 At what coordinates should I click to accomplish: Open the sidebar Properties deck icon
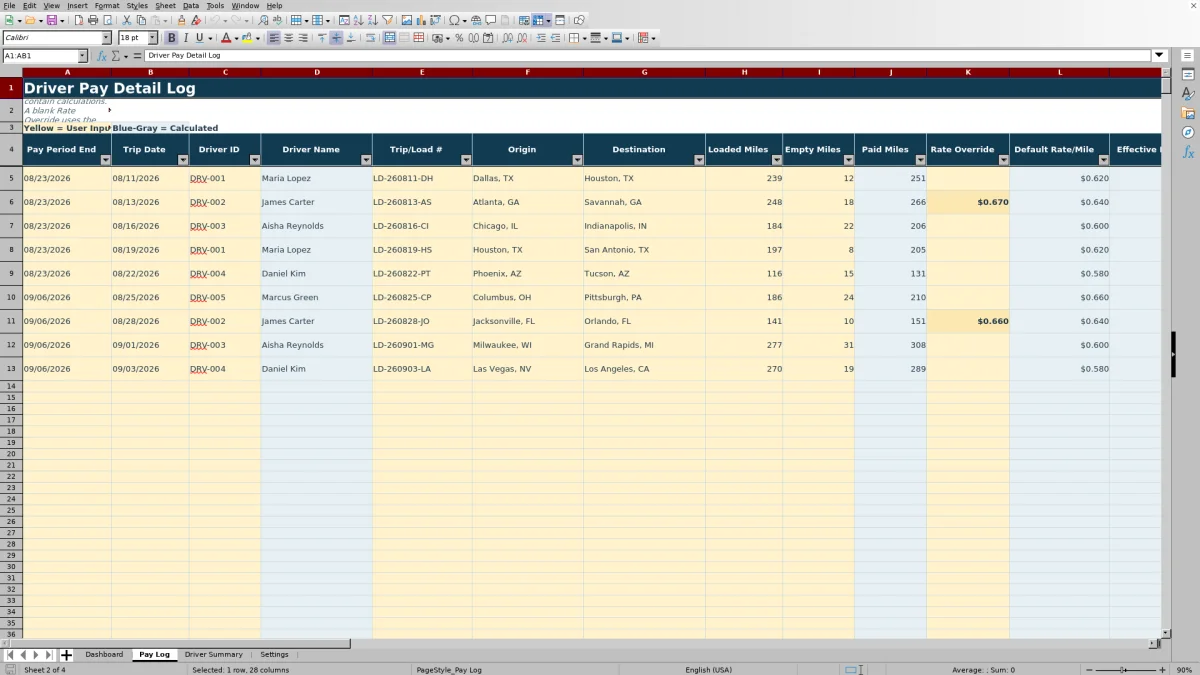1188,75
